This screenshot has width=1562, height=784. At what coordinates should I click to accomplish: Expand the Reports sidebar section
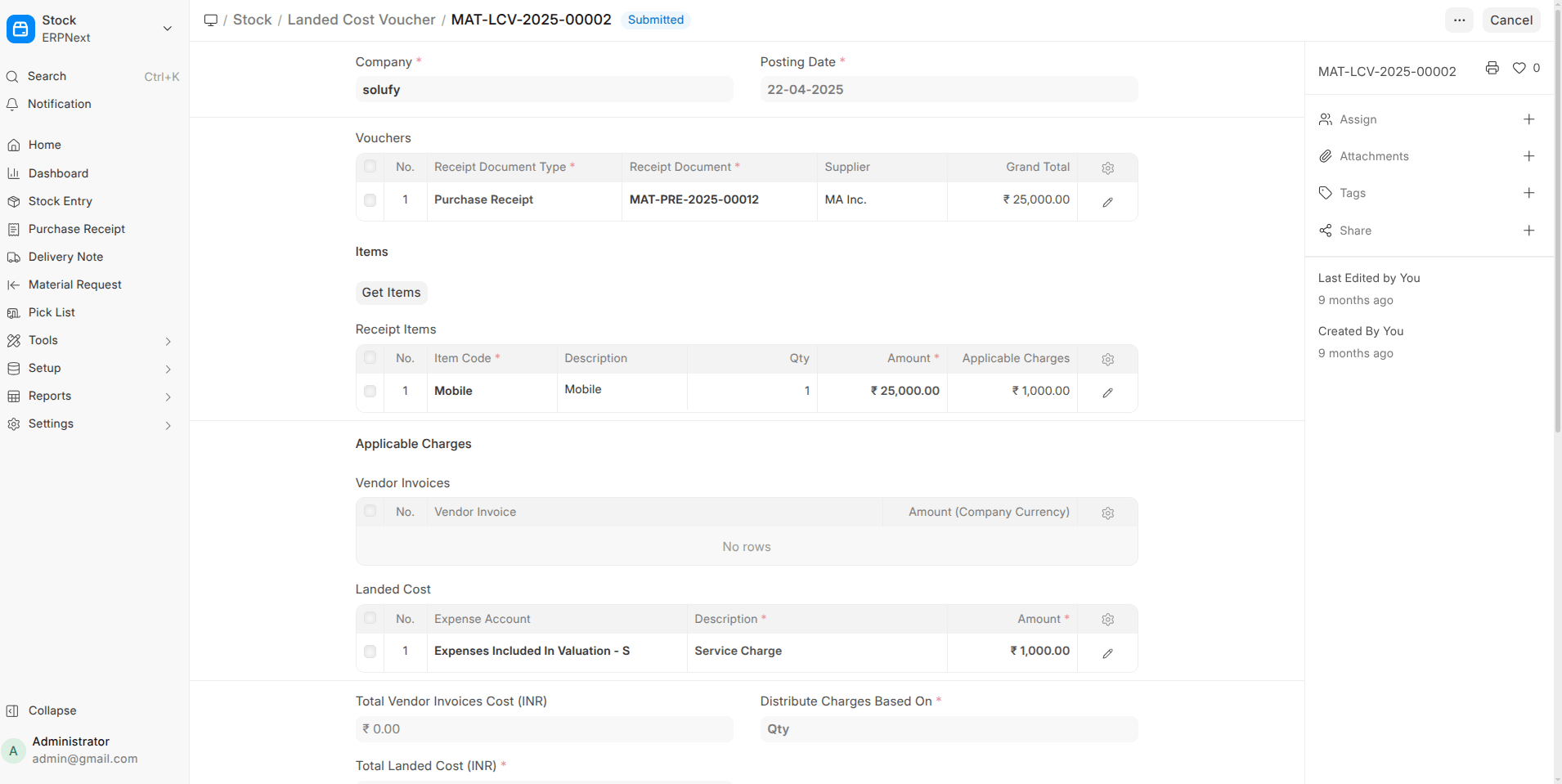[x=168, y=396]
